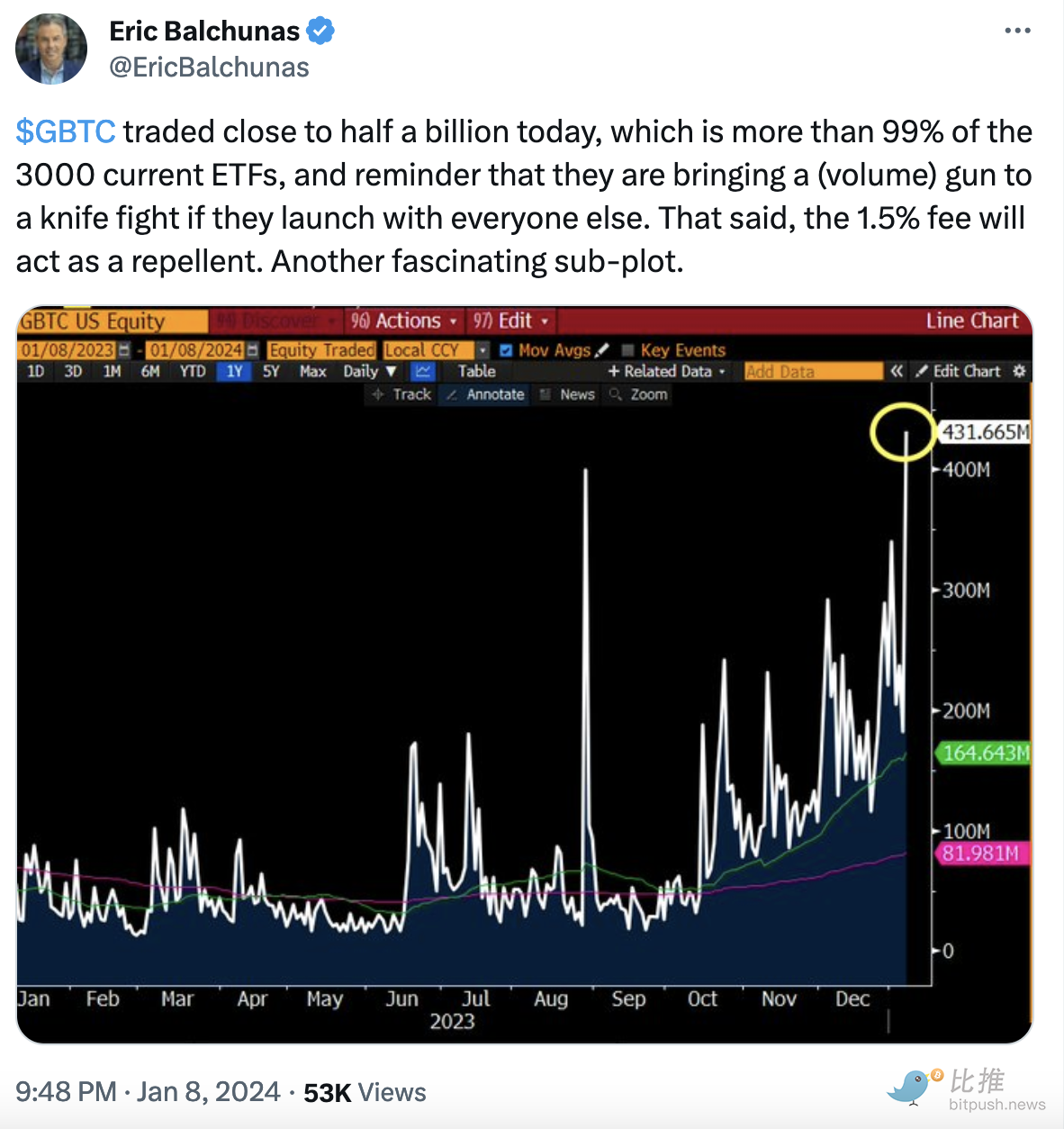Open the Actions dropdown menu
1064x1129 pixels.
point(403,321)
